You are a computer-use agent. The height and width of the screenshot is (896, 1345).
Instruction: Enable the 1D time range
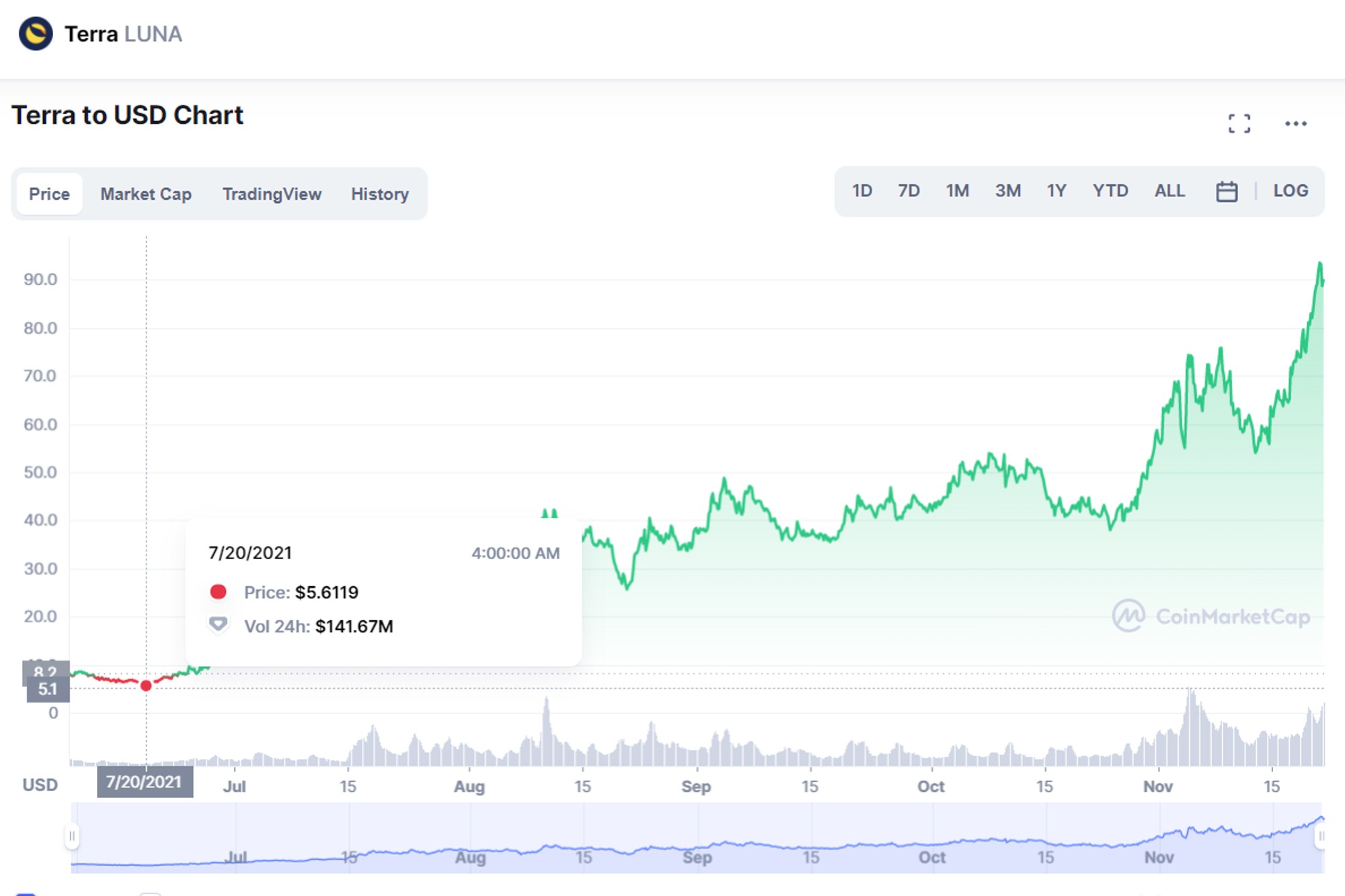(x=861, y=191)
